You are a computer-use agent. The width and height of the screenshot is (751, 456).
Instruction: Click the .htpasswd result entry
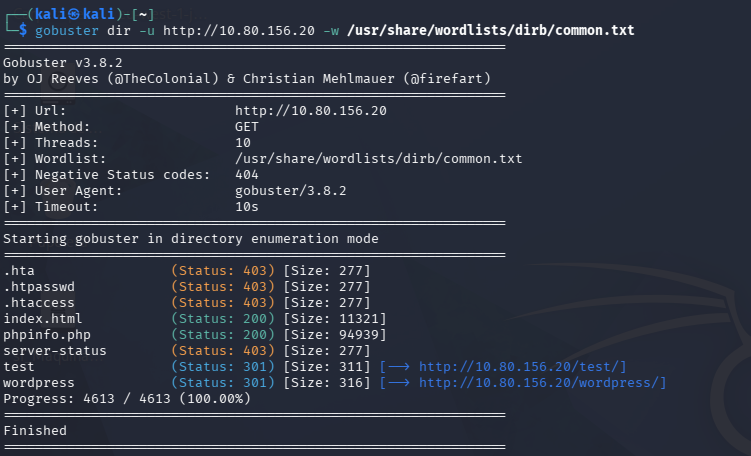point(38,287)
